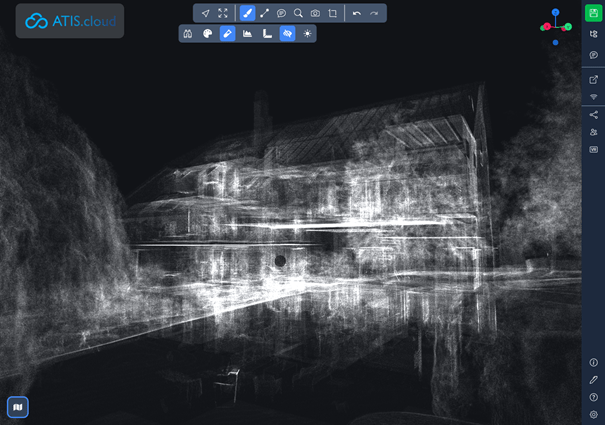
Task: Click the green save button
Action: (594, 13)
